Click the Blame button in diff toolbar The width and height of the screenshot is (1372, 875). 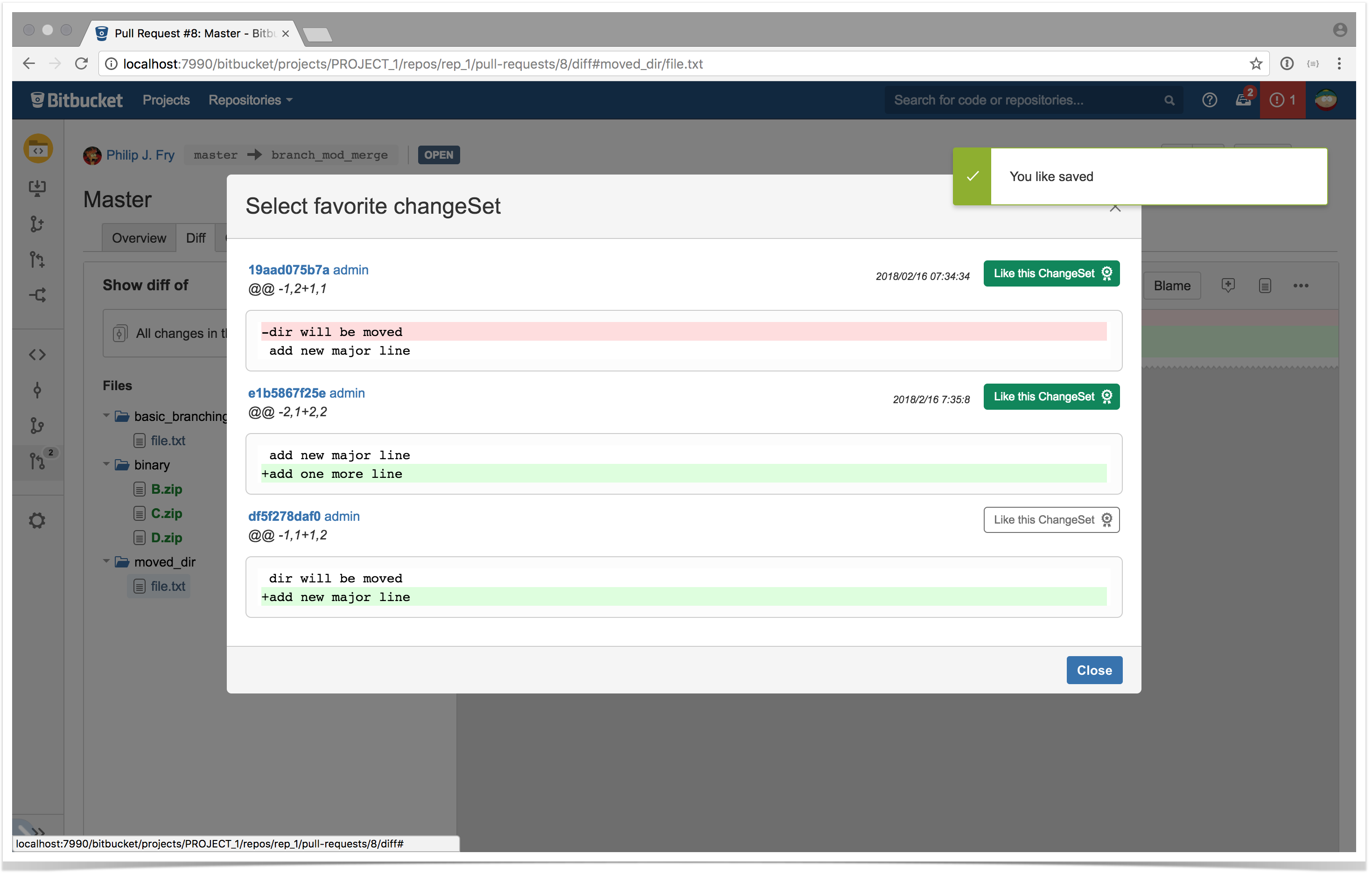[x=1172, y=286]
